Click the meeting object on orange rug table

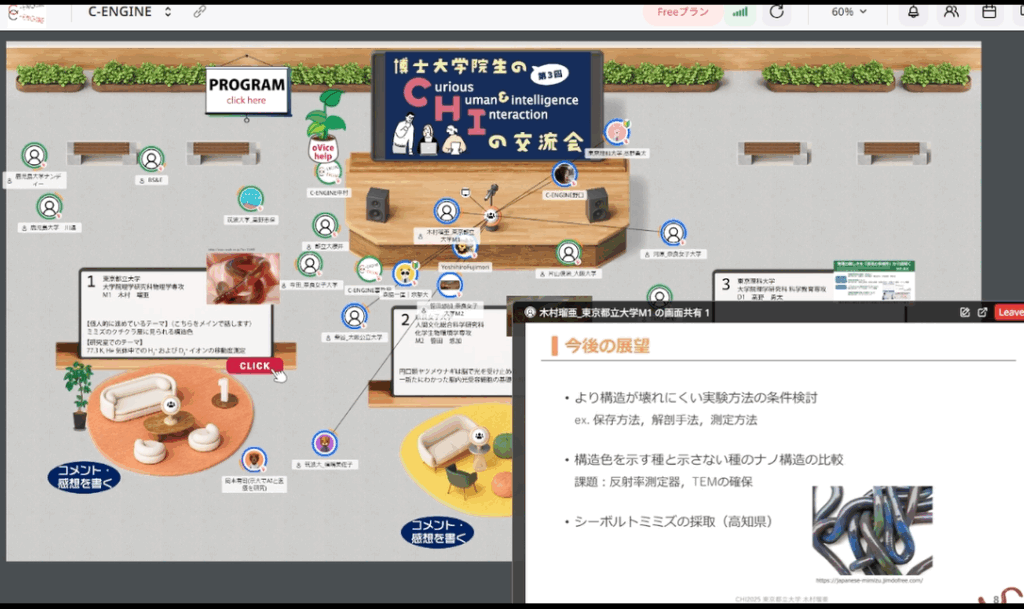pyautogui.click(x=170, y=405)
